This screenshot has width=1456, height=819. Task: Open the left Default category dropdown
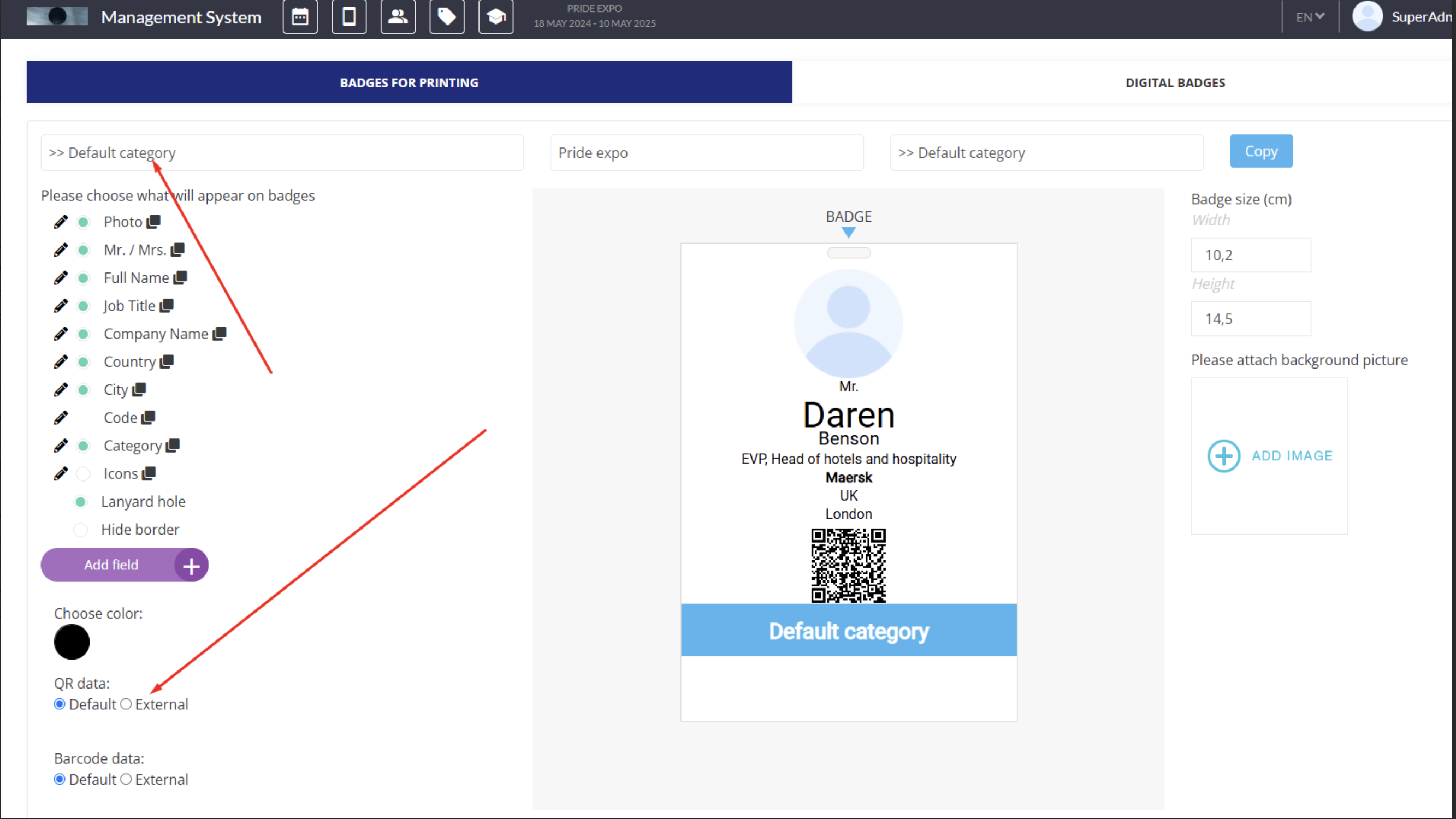point(281,153)
